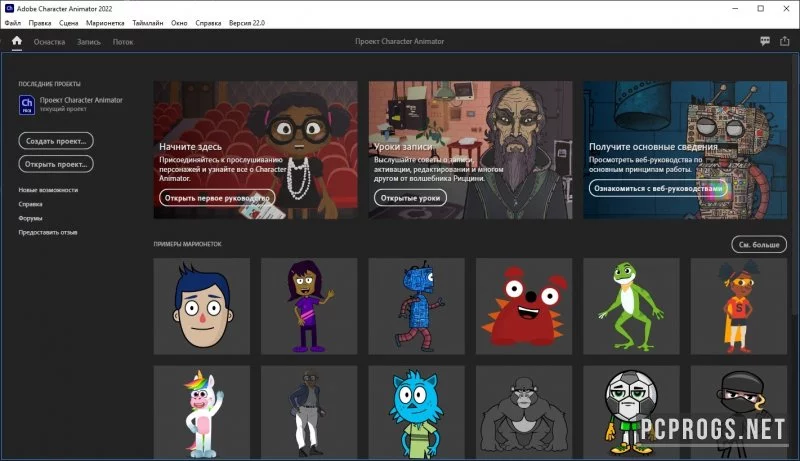Minimize the Character Animator window
This screenshot has height=461, width=800.
point(735,9)
